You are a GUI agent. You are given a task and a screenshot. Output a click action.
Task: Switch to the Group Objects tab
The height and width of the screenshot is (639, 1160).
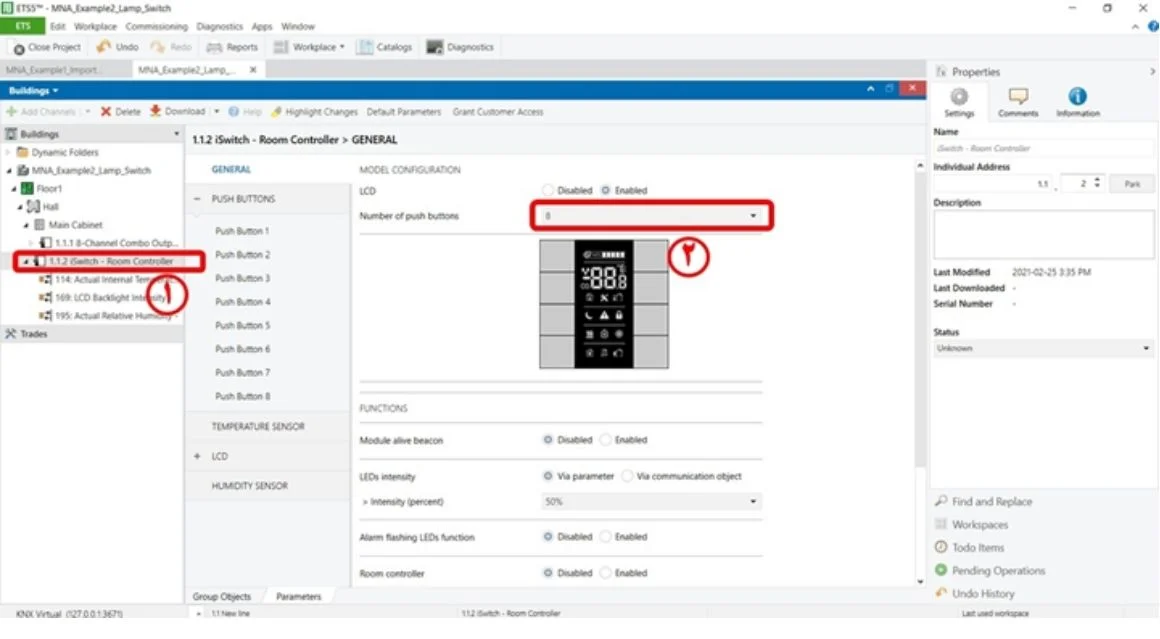(x=222, y=596)
